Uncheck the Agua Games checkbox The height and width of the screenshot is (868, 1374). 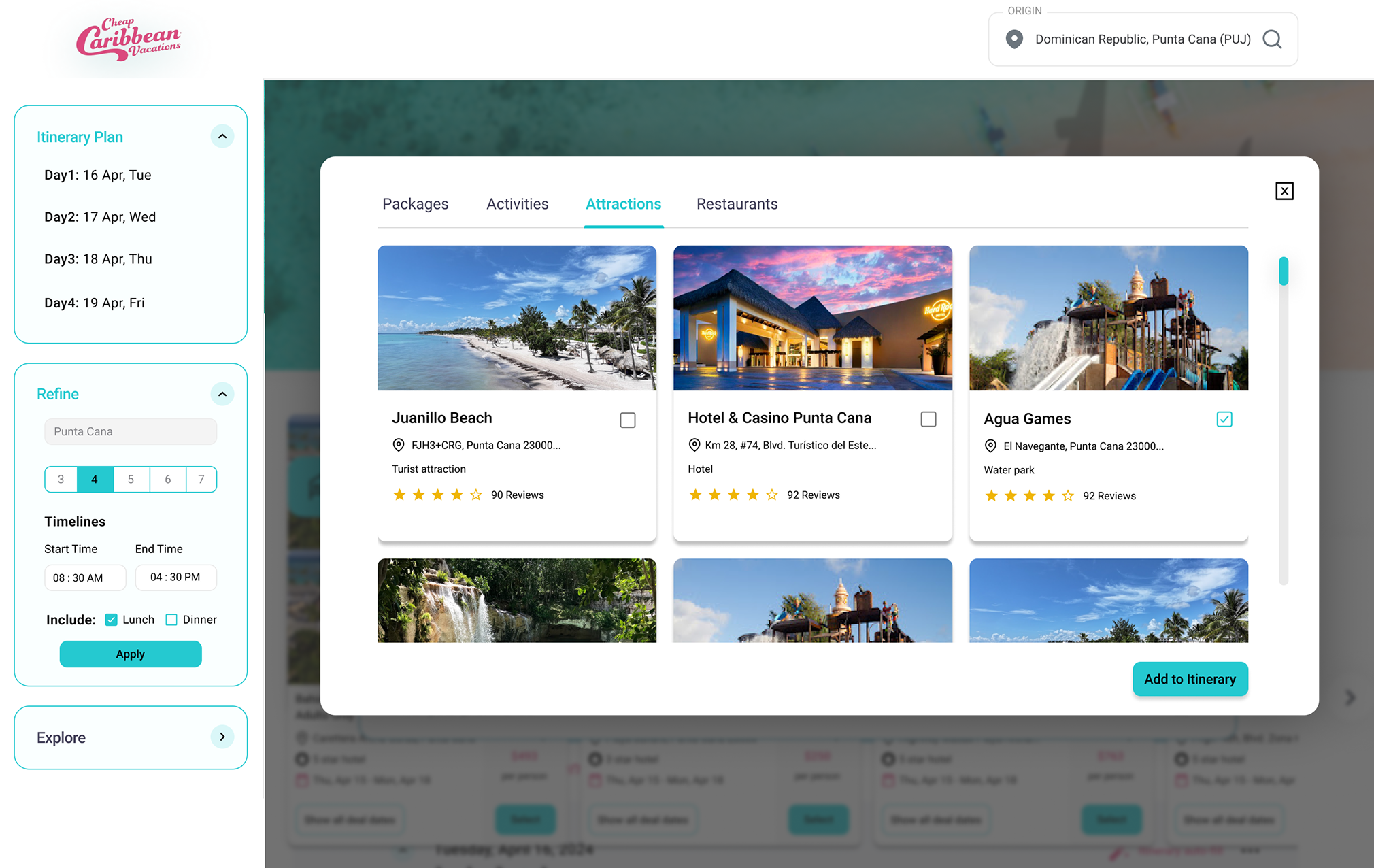[1224, 419]
